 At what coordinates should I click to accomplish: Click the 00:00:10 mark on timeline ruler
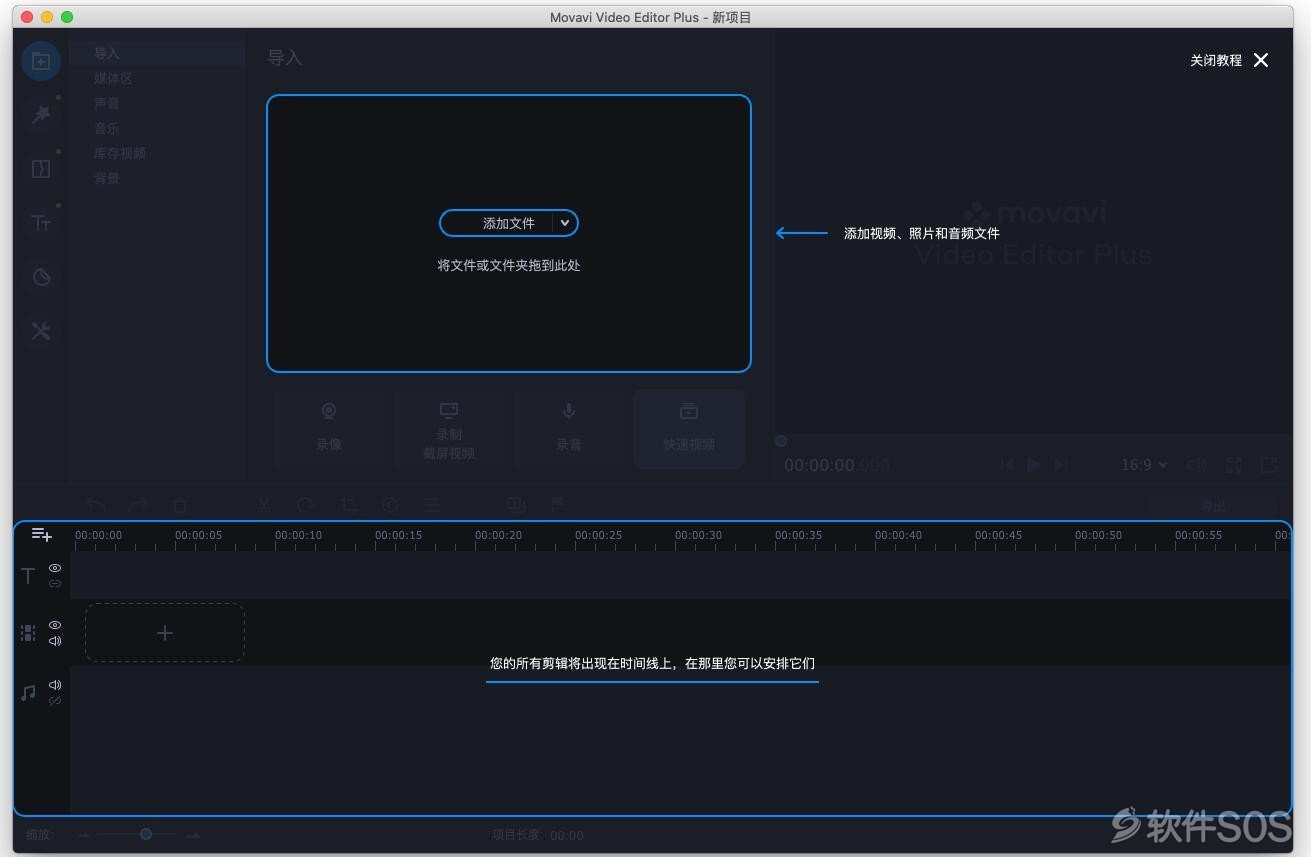coord(298,535)
